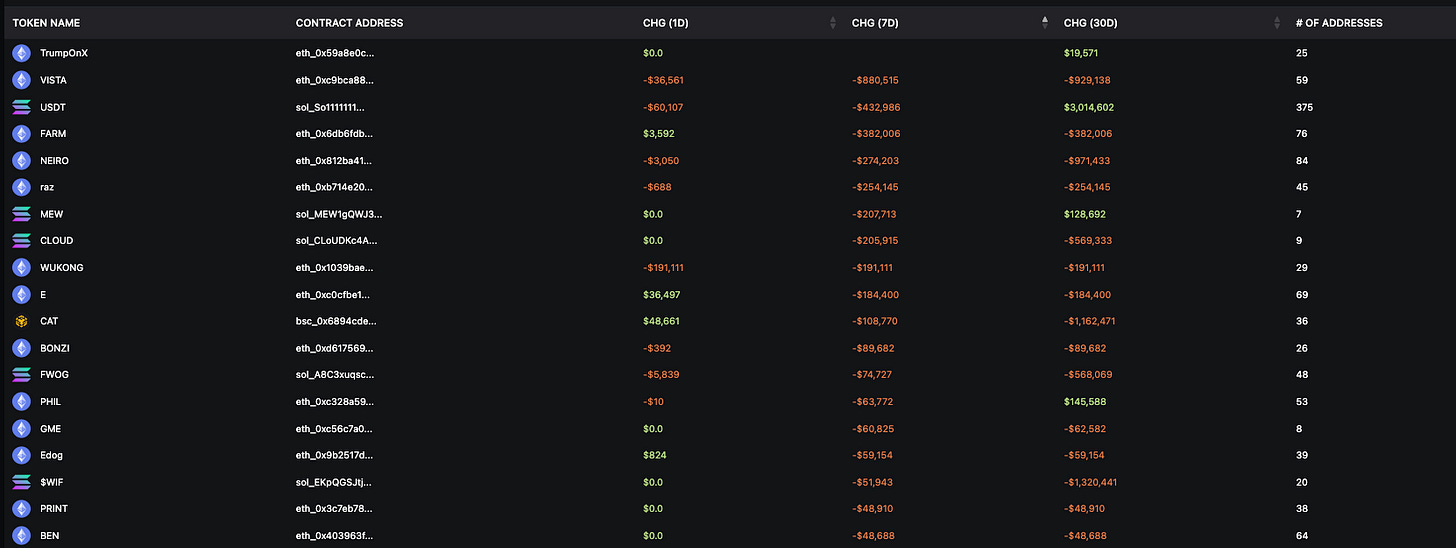1456x548 pixels.
Task: Click the Ethereum icon beside FARM
Action: (x=21, y=134)
